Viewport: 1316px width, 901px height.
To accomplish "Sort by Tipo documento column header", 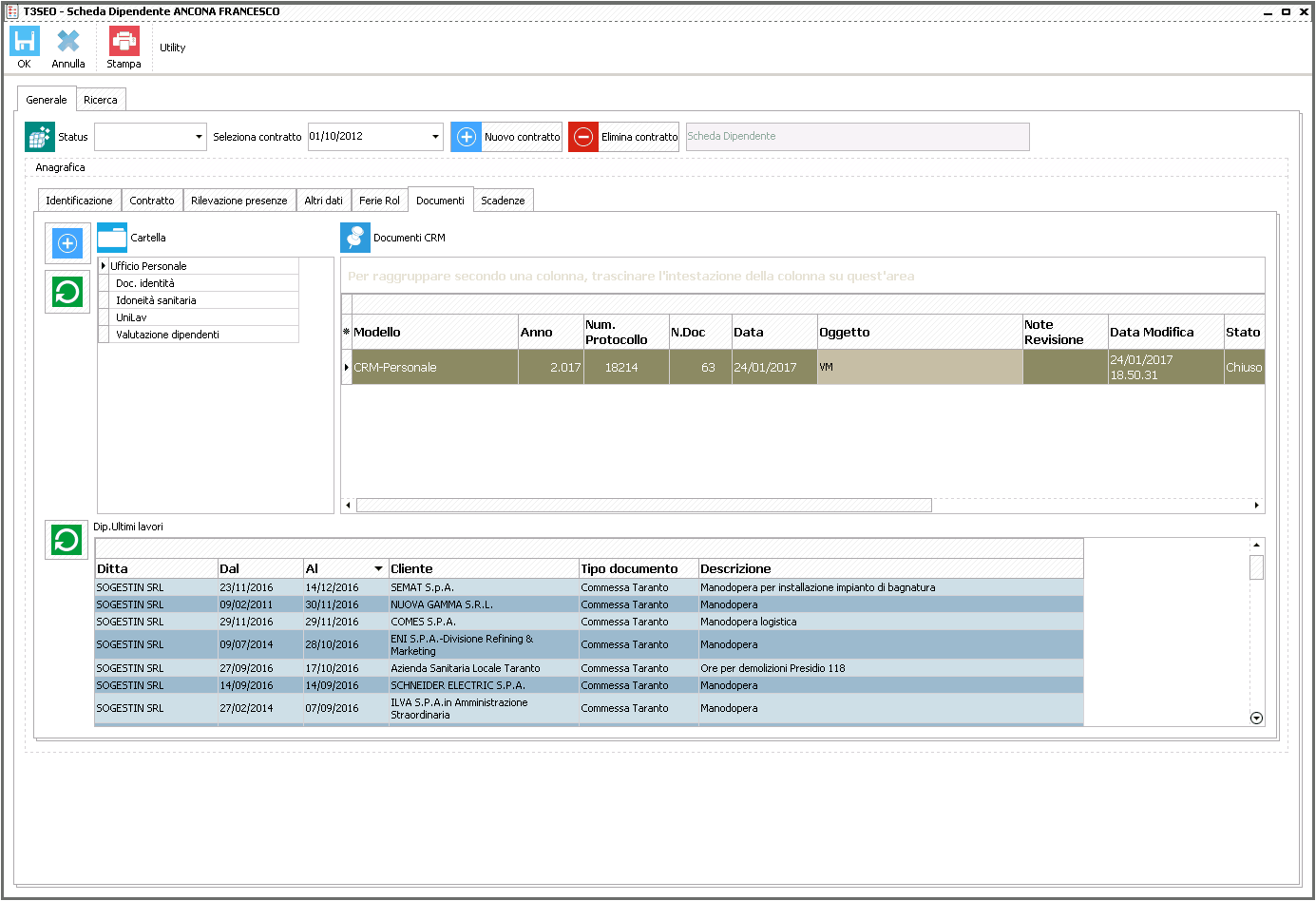I will click(639, 568).
